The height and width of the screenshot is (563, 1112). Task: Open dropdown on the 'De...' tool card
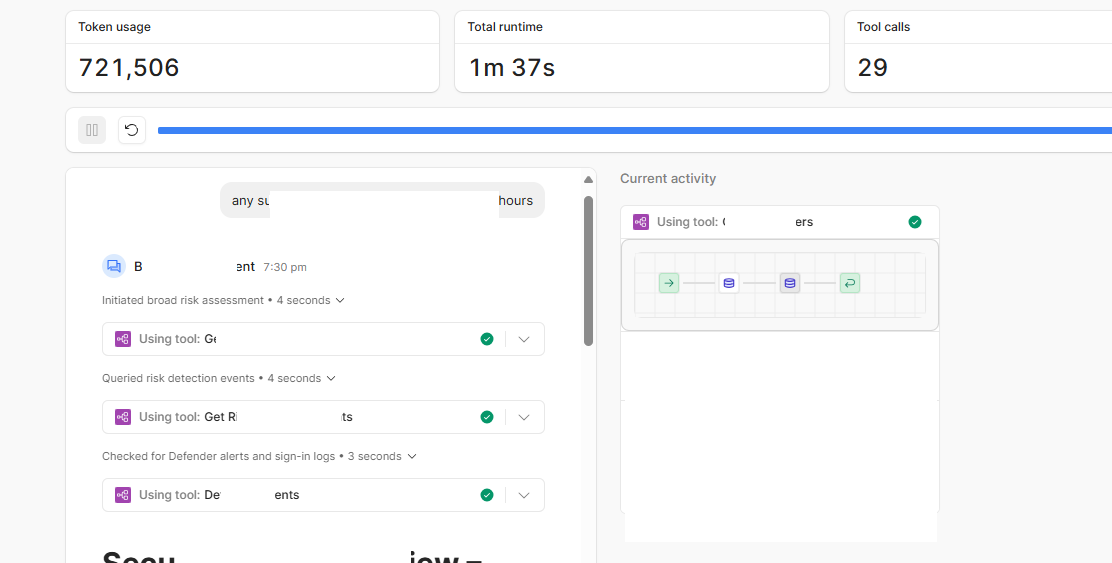[x=524, y=495]
